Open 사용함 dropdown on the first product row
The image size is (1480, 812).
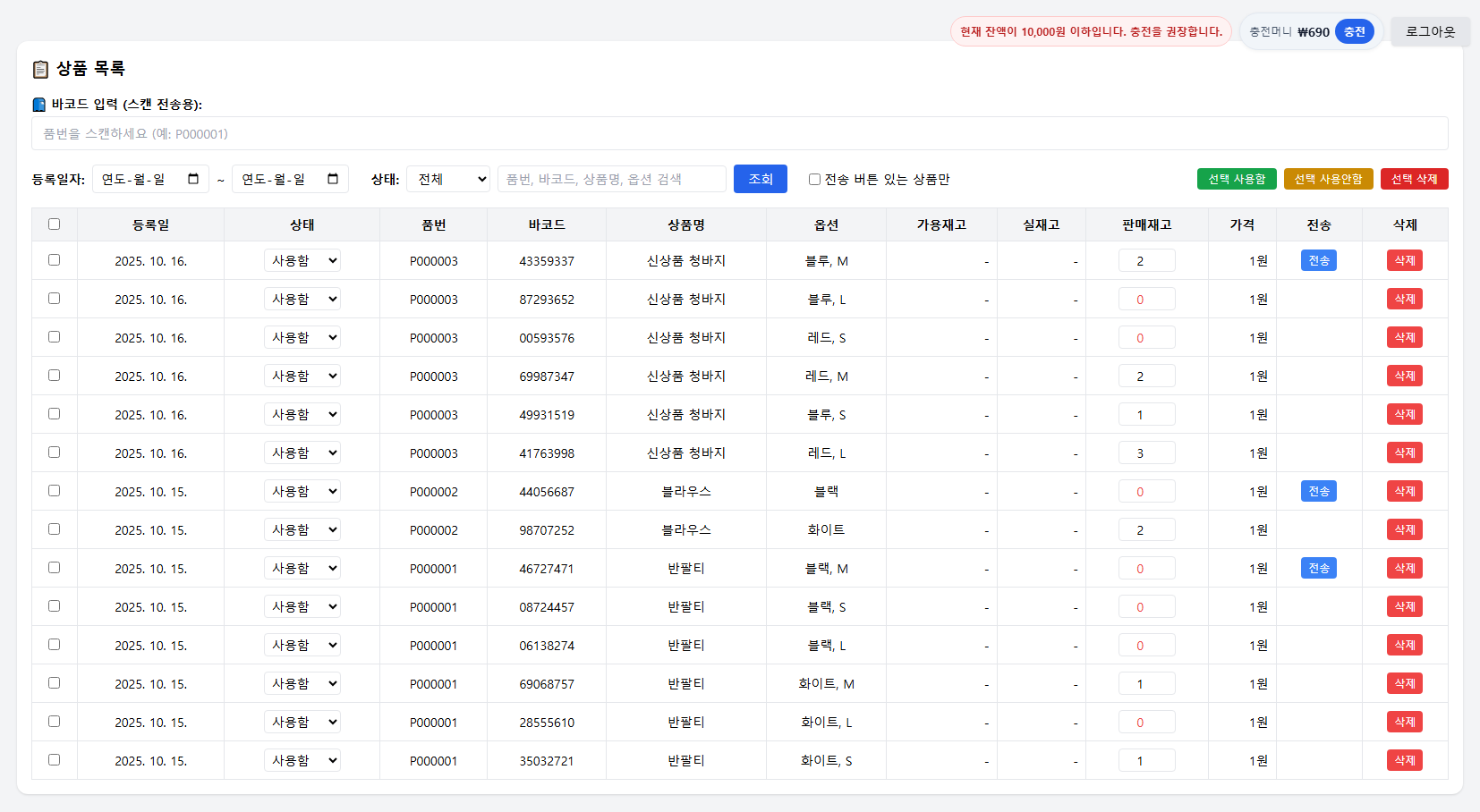click(302, 259)
